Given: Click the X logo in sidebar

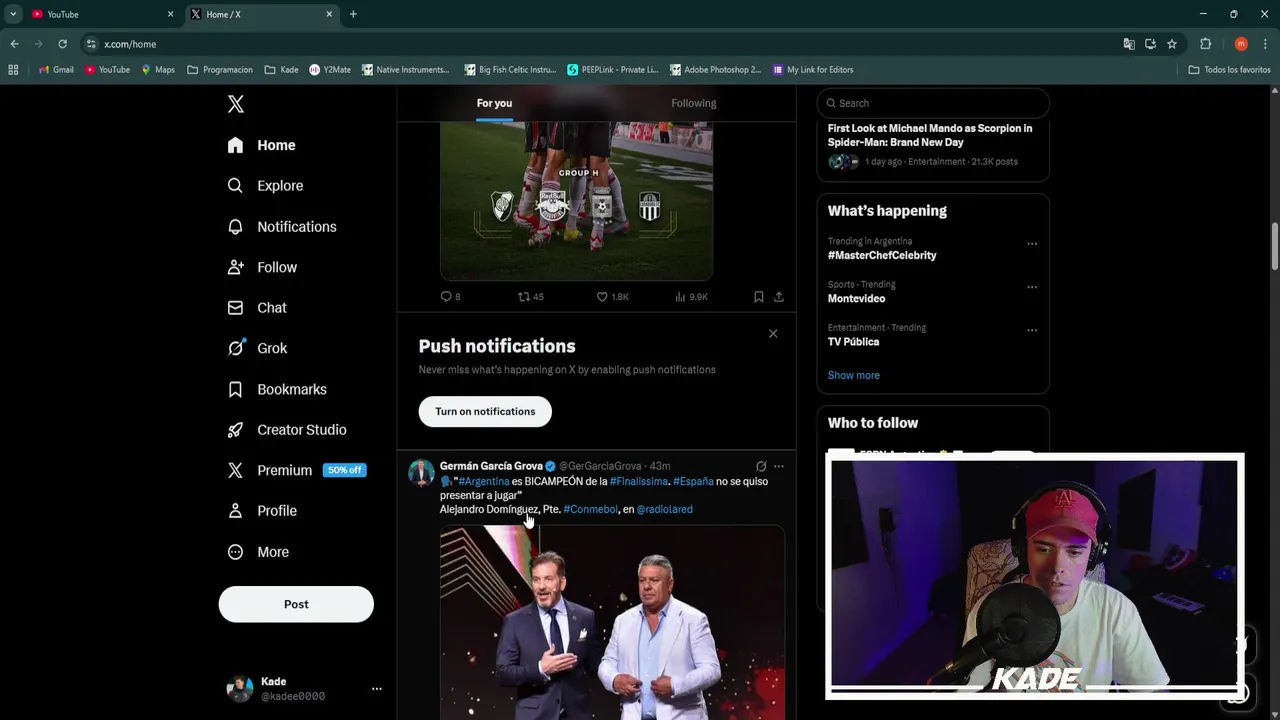Looking at the screenshot, I should [x=235, y=104].
